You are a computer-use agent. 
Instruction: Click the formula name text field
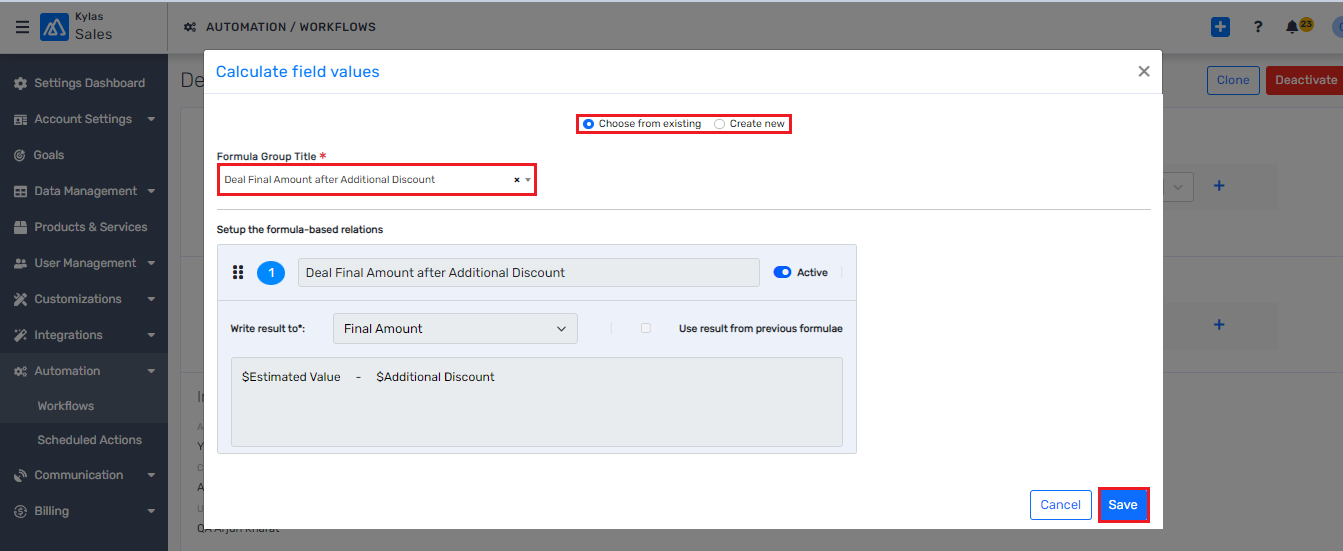528,273
